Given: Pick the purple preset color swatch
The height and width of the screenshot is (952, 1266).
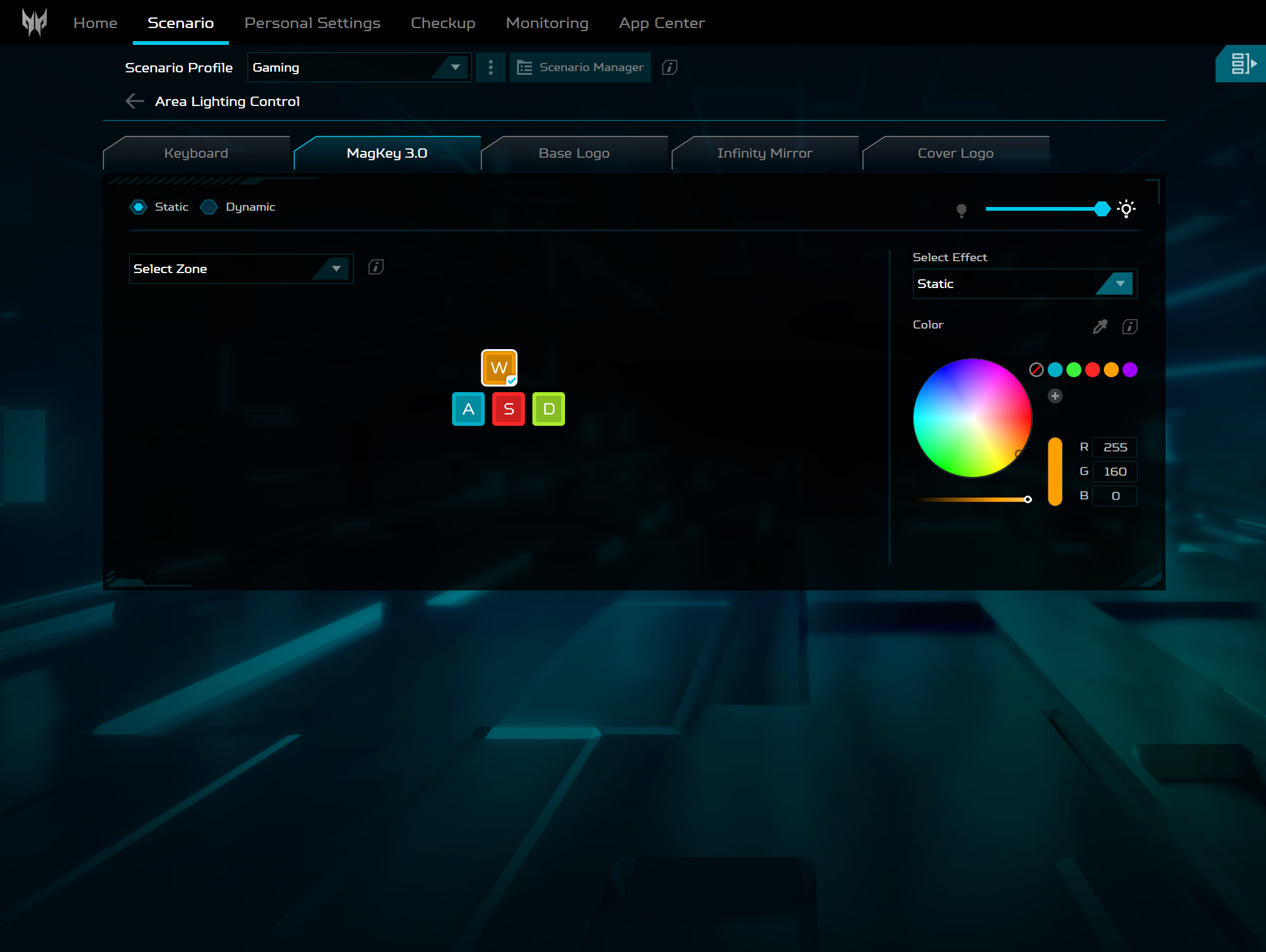Looking at the screenshot, I should point(1129,370).
